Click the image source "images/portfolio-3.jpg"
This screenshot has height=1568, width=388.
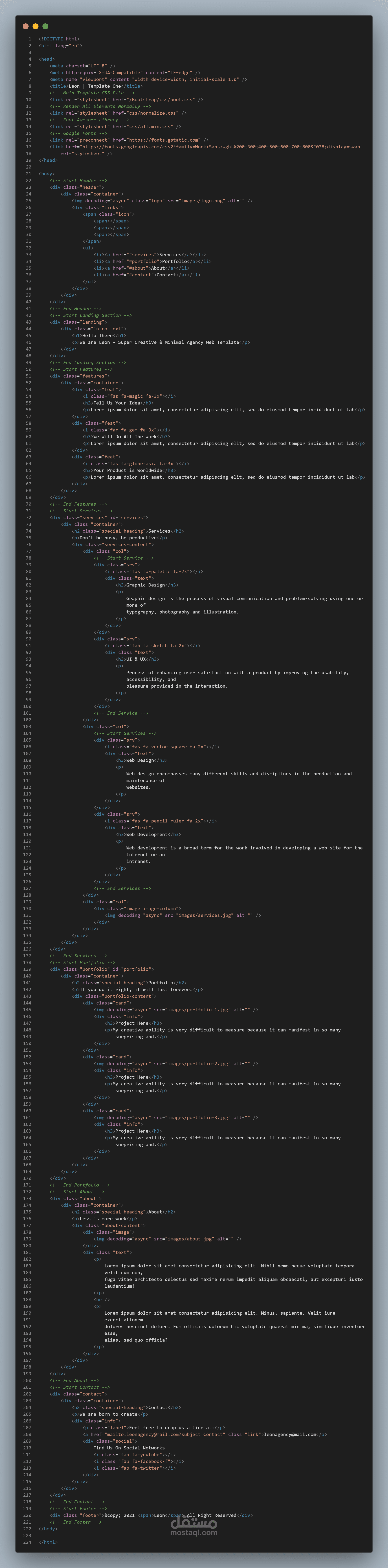198,1118
